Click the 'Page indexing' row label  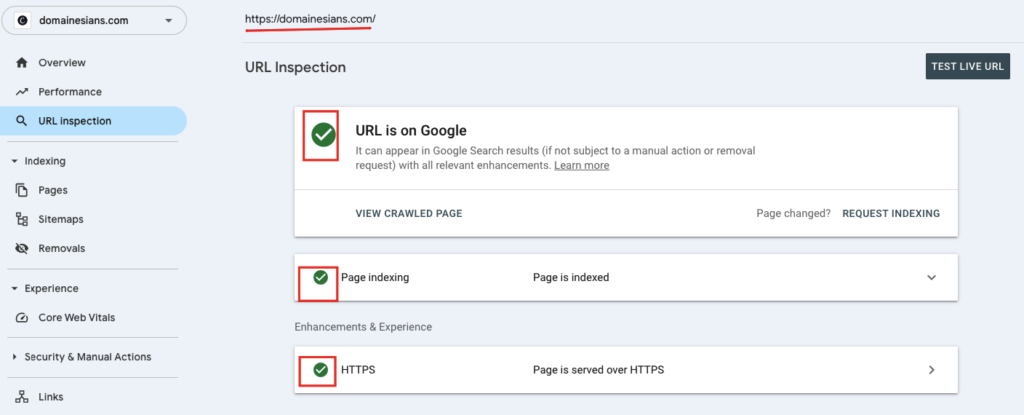(x=375, y=277)
